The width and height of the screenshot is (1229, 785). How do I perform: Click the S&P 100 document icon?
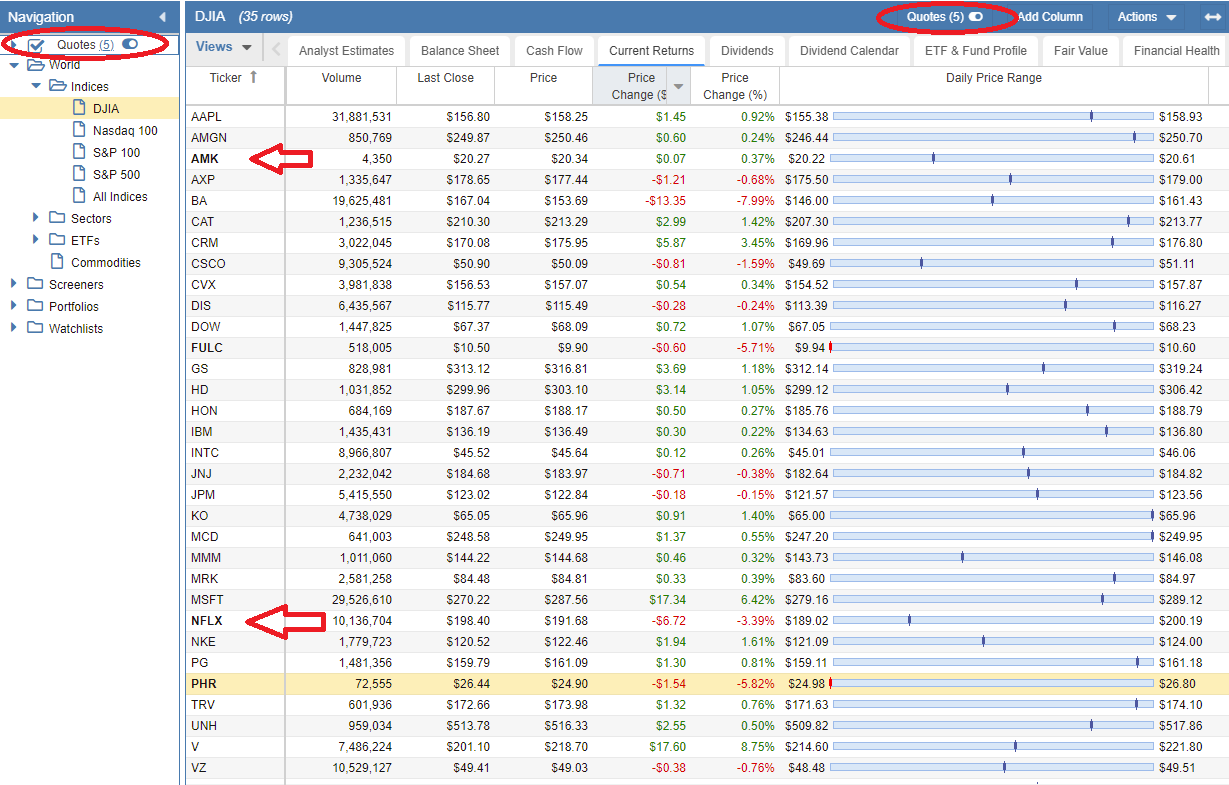tap(80, 152)
